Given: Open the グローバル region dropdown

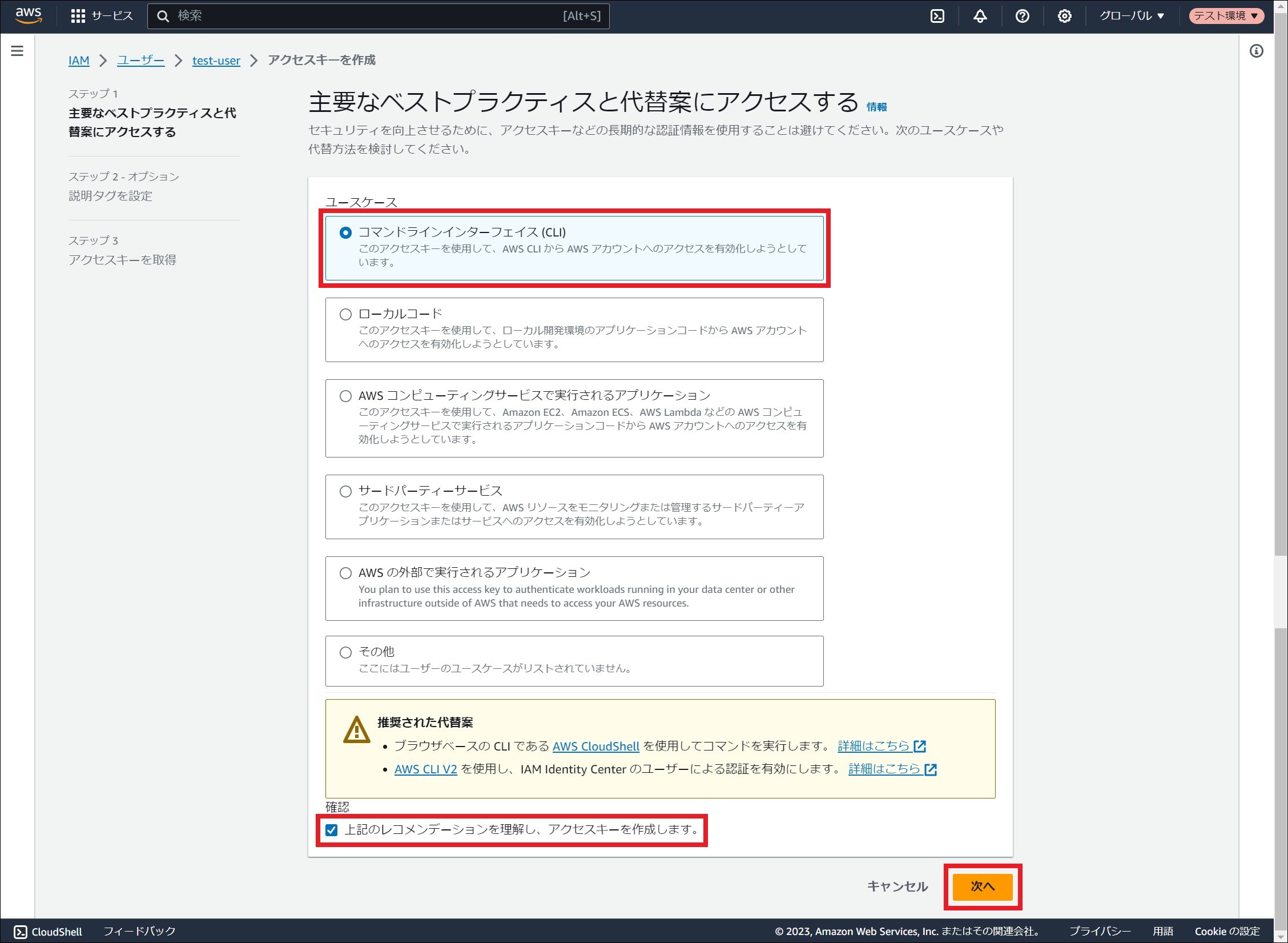Looking at the screenshot, I should tap(1132, 16).
